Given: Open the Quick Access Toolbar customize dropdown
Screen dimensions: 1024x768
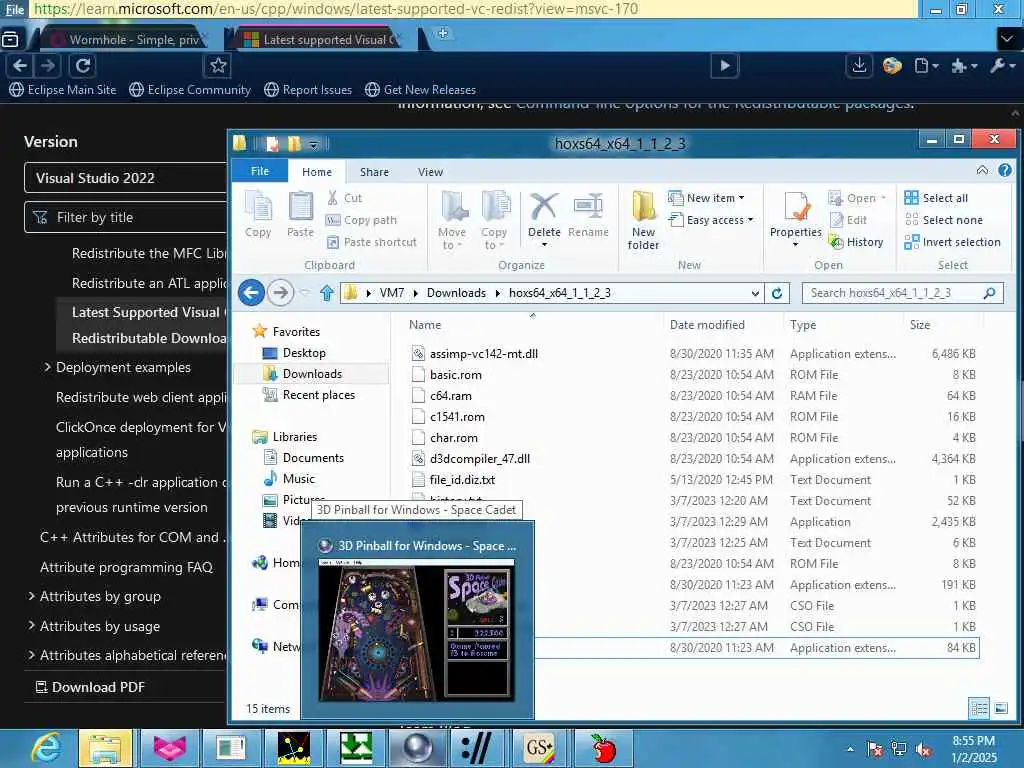Looking at the screenshot, I should click(314, 144).
